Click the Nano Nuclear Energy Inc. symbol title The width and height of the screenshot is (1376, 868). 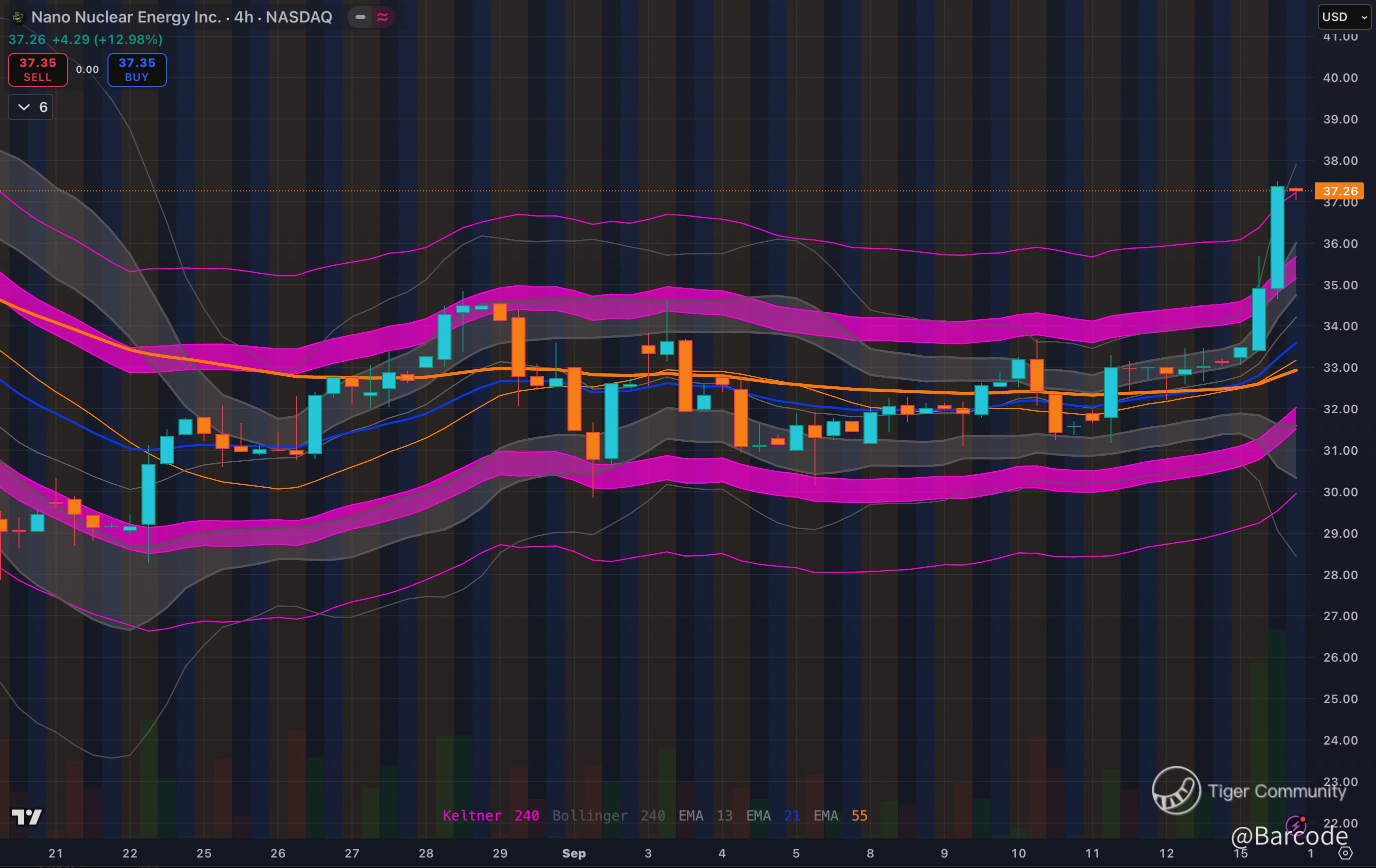(x=125, y=17)
